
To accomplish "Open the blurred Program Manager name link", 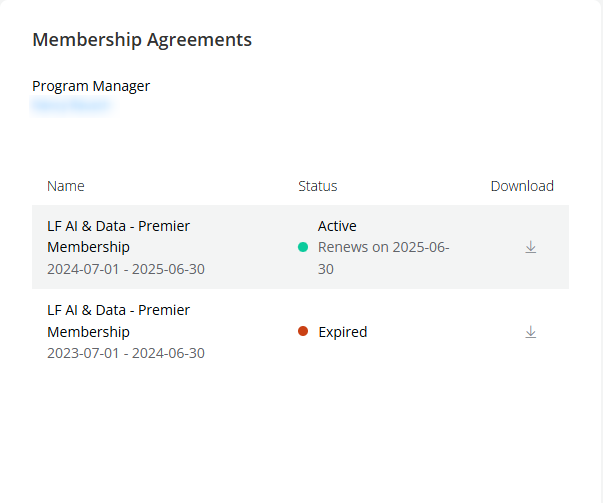I will click(x=71, y=105).
